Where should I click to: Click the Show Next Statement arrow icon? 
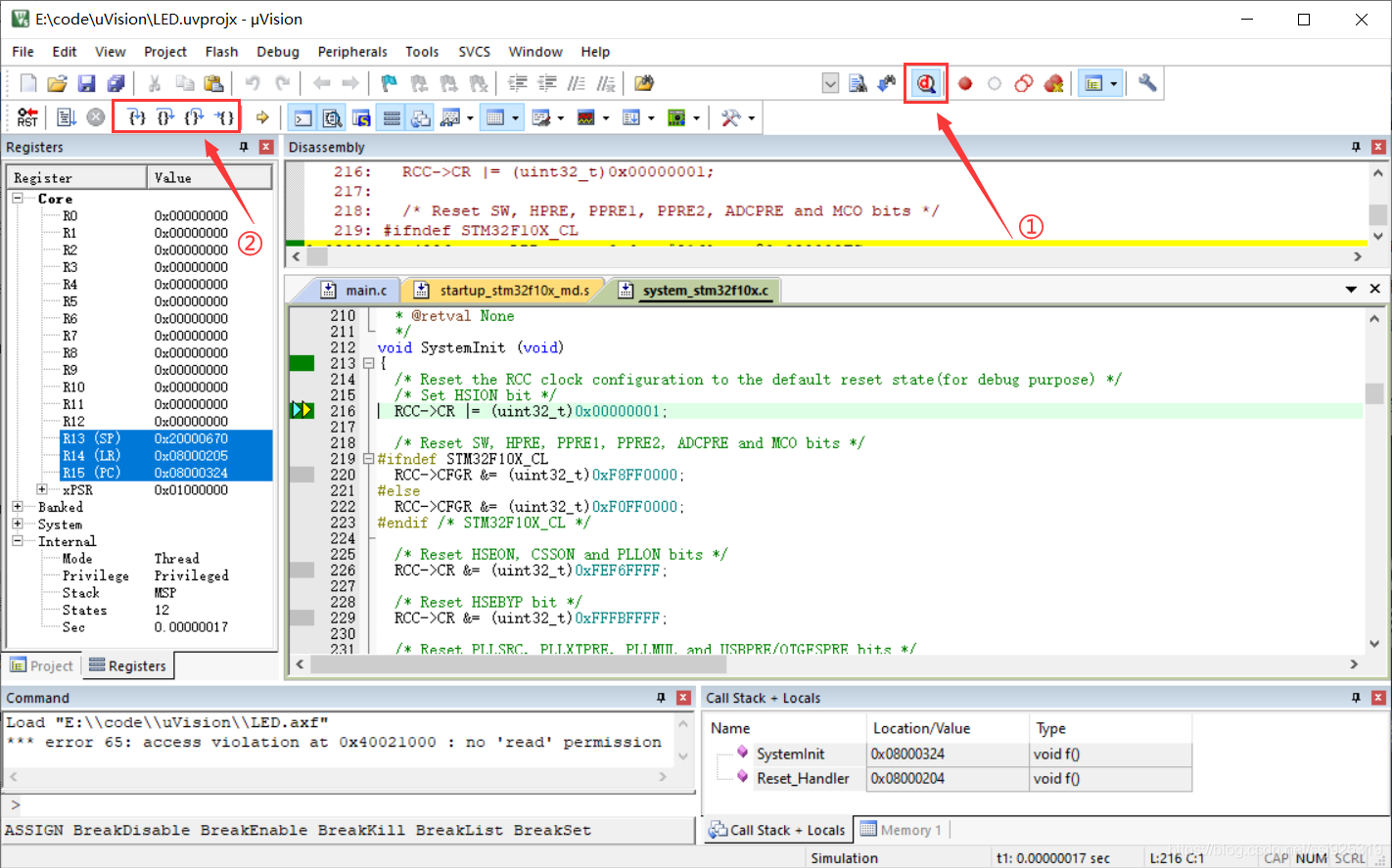[262, 117]
